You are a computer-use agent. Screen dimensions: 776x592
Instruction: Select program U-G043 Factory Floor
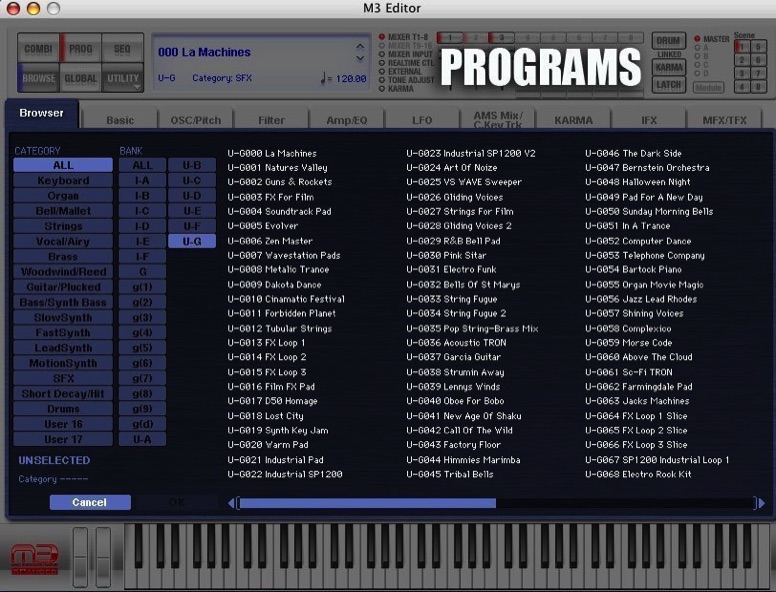[454, 445]
